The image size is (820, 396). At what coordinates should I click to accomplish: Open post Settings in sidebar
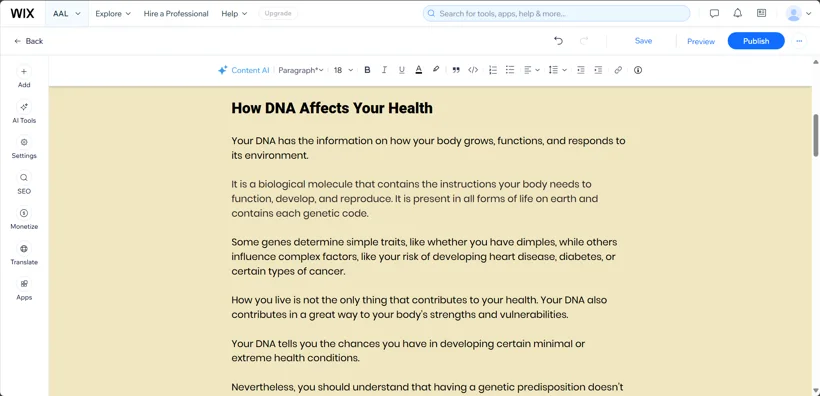[x=24, y=148]
